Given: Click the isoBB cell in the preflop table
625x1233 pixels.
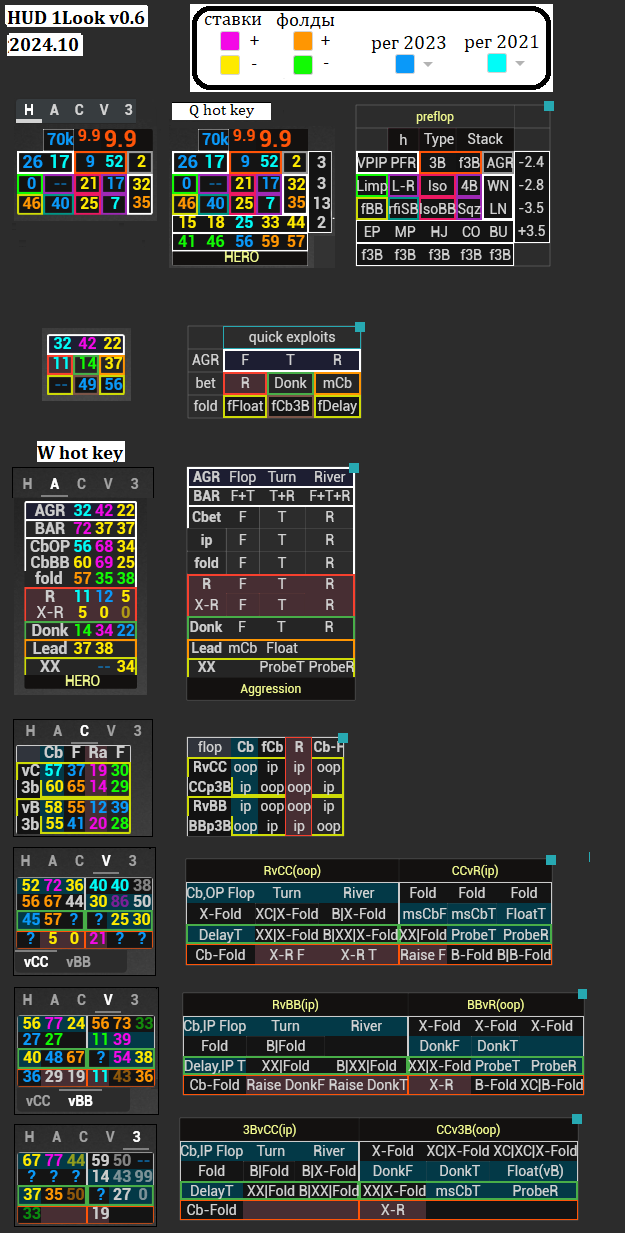Looking at the screenshot, I should [437, 209].
